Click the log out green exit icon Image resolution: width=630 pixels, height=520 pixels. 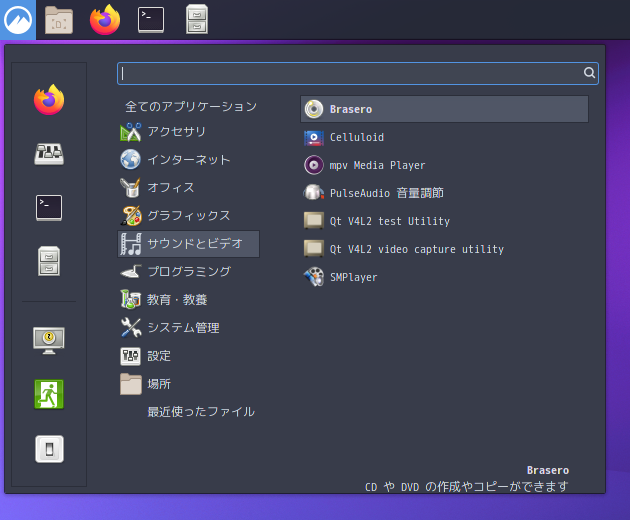(x=49, y=394)
